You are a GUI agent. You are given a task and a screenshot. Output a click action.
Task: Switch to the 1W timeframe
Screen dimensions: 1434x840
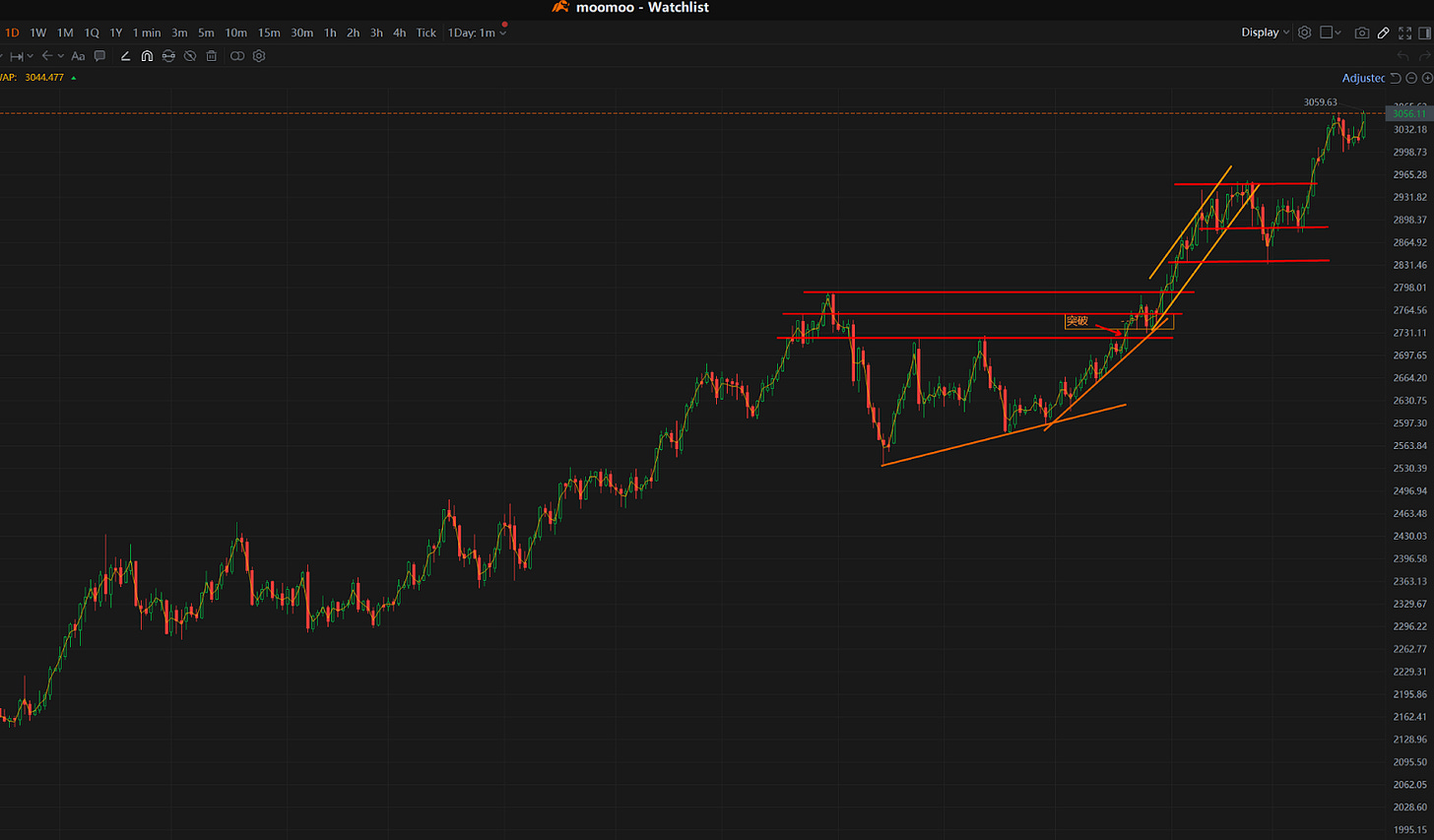(38, 32)
